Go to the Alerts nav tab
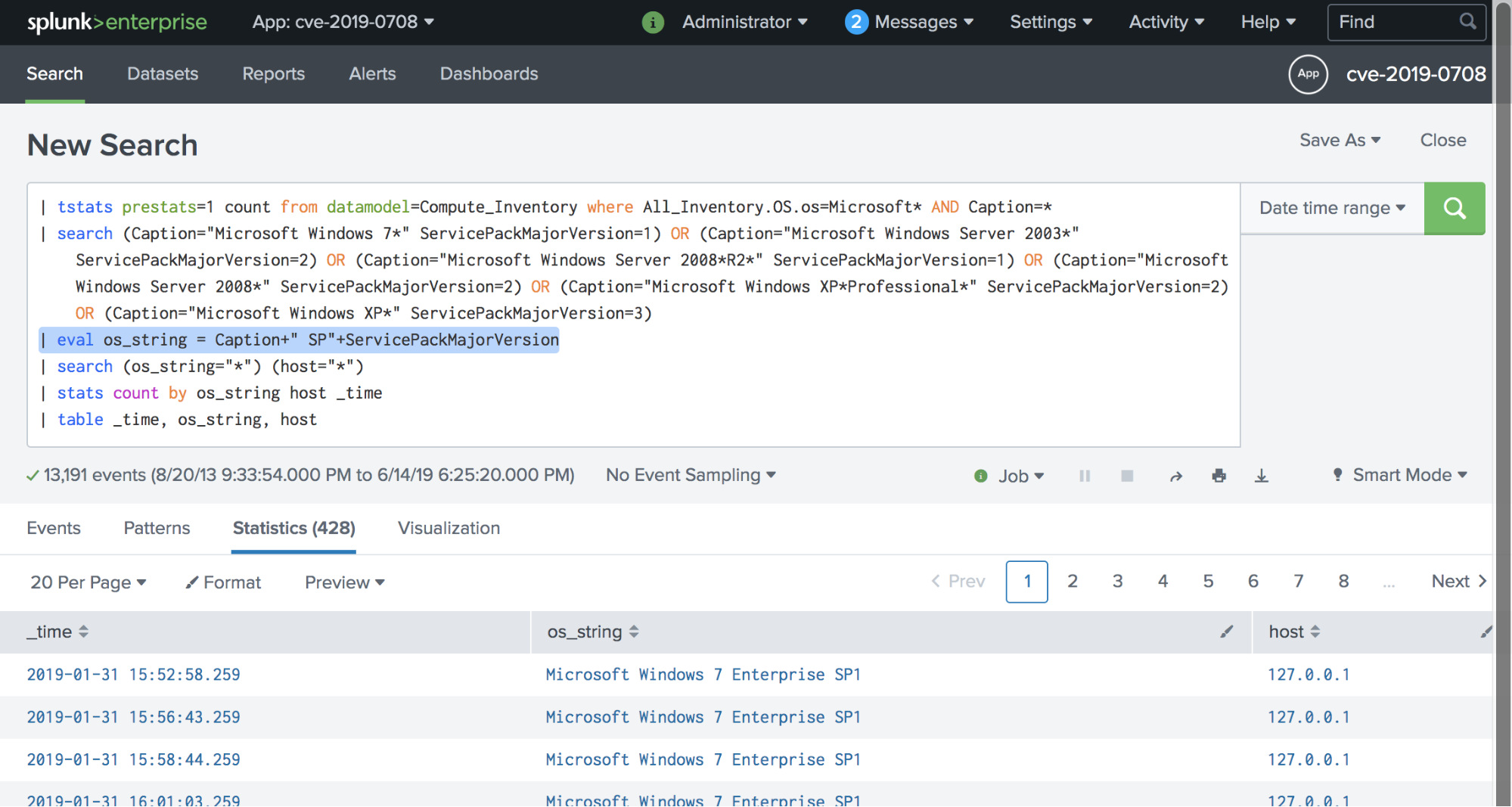Viewport: 1512px width, 807px height. 372,74
